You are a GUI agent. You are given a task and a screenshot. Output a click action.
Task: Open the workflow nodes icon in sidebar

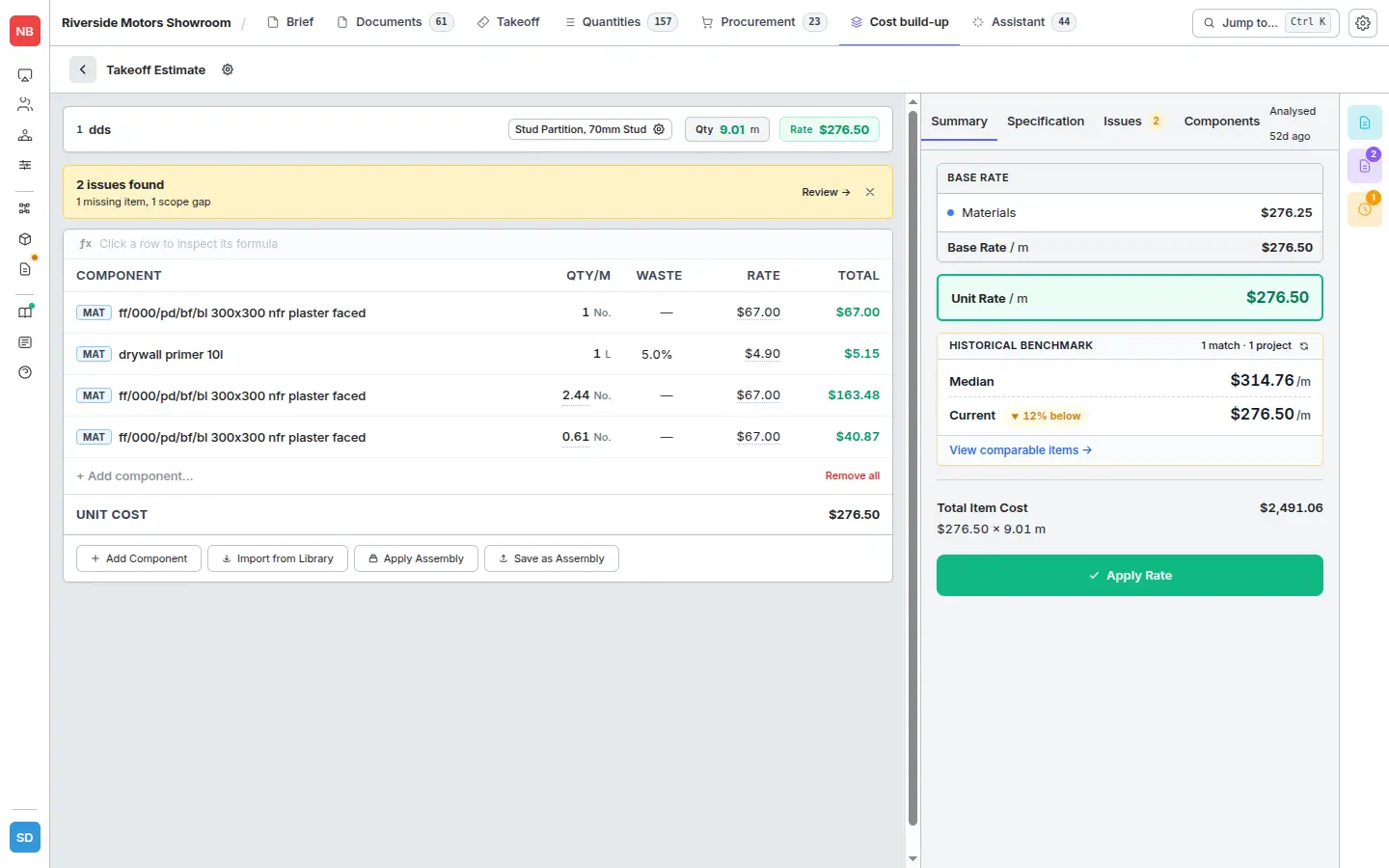tap(25, 208)
